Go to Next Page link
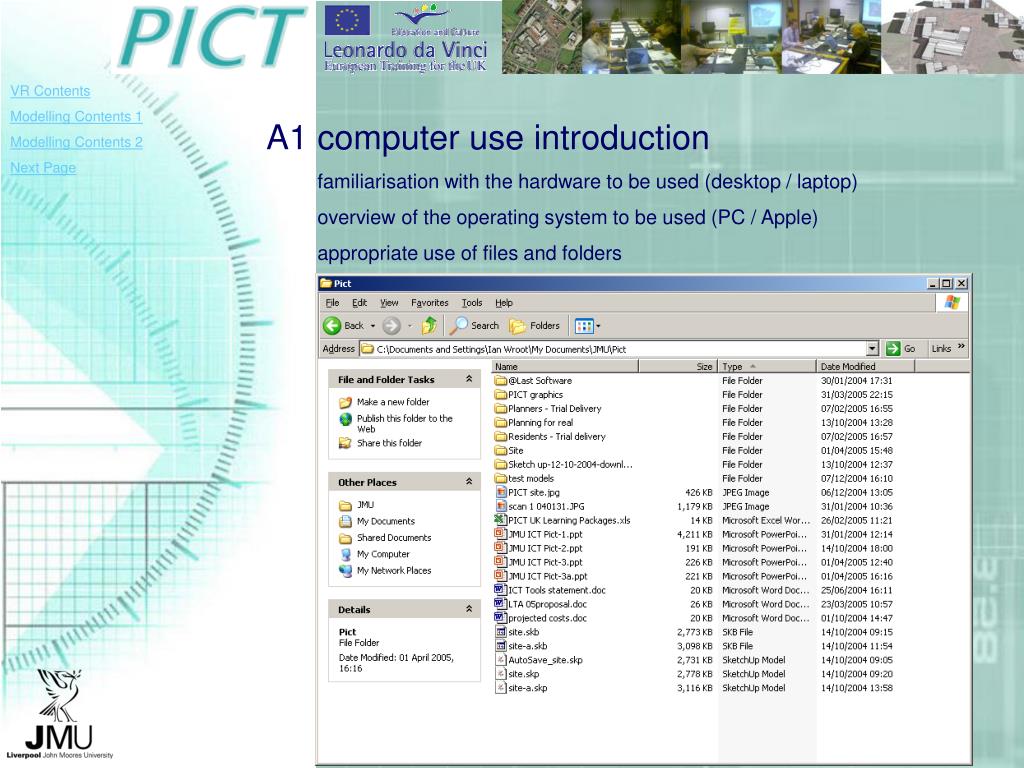 pyautogui.click(x=43, y=168)
